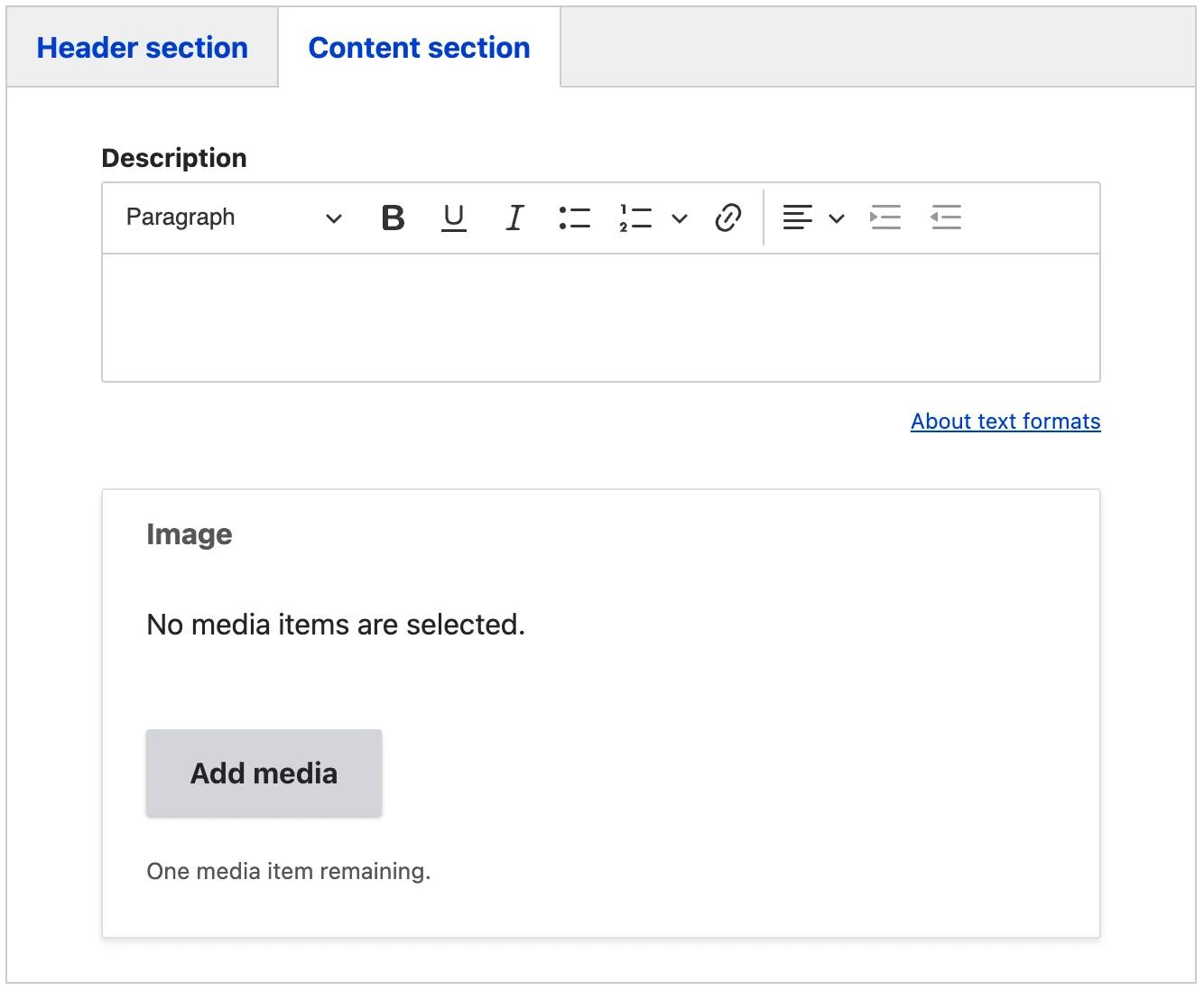Decrease indent of the paragraph

click(945, 218)
